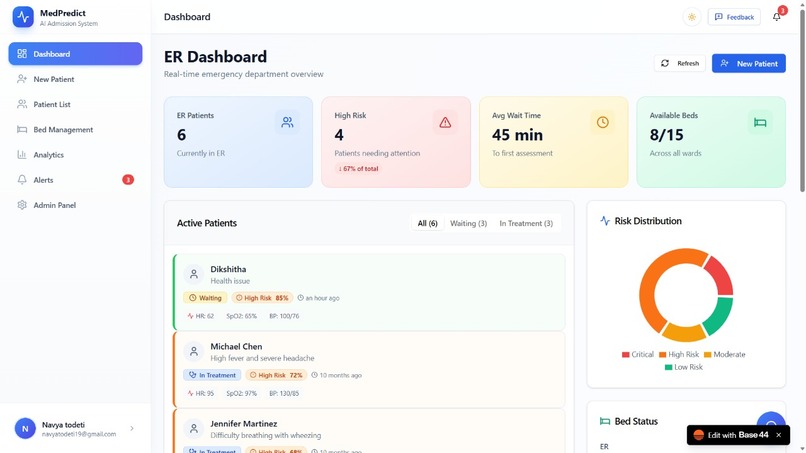The image size is (806, 453).
Task: Click Michael Chen's High Risk 72% badge
Action: point(276,375)
